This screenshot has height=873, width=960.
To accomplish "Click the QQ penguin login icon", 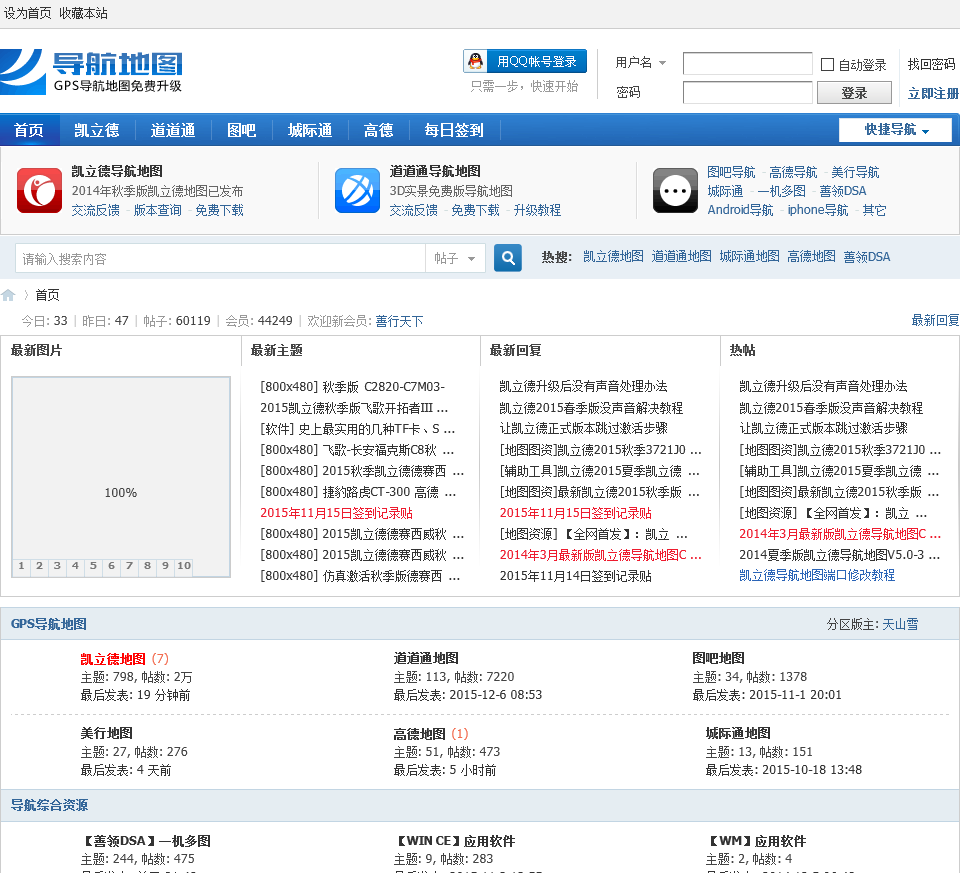I will [475, 61].
